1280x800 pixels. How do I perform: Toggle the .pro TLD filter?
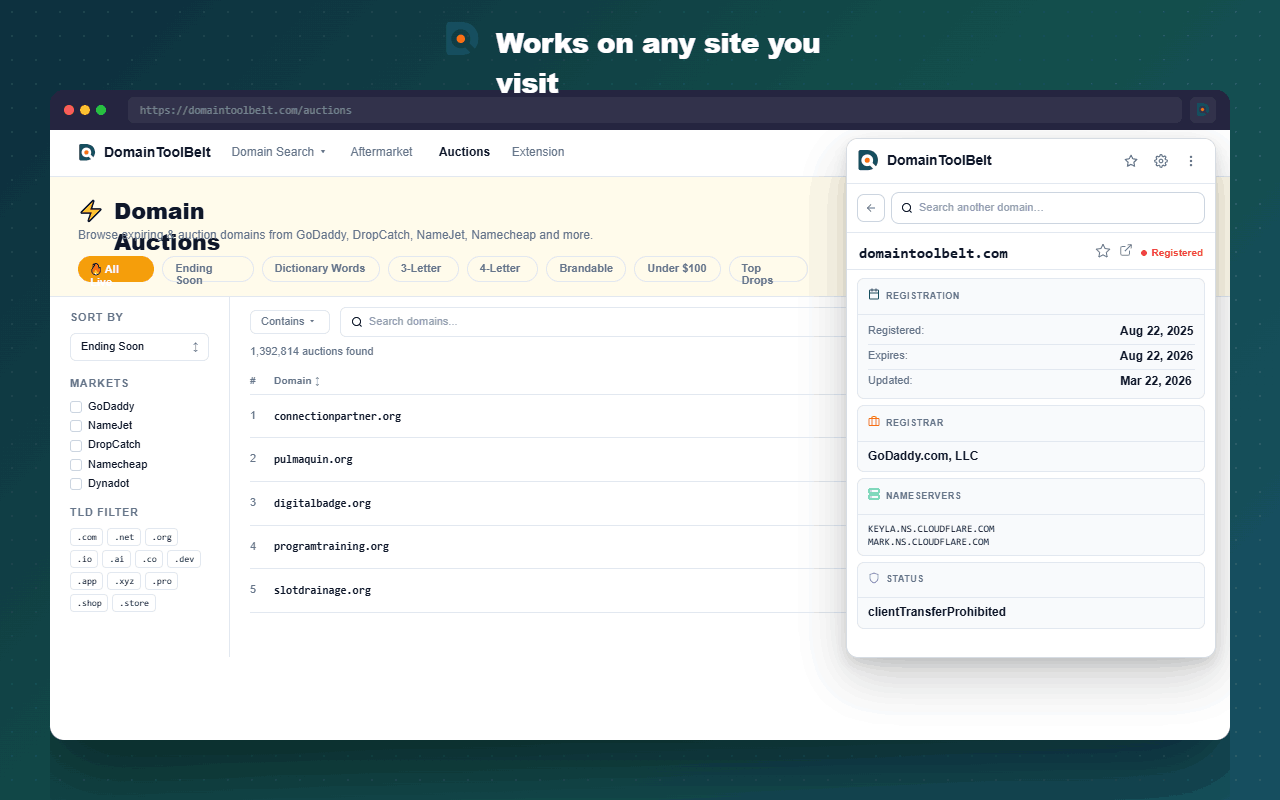[x=162, y=581]
